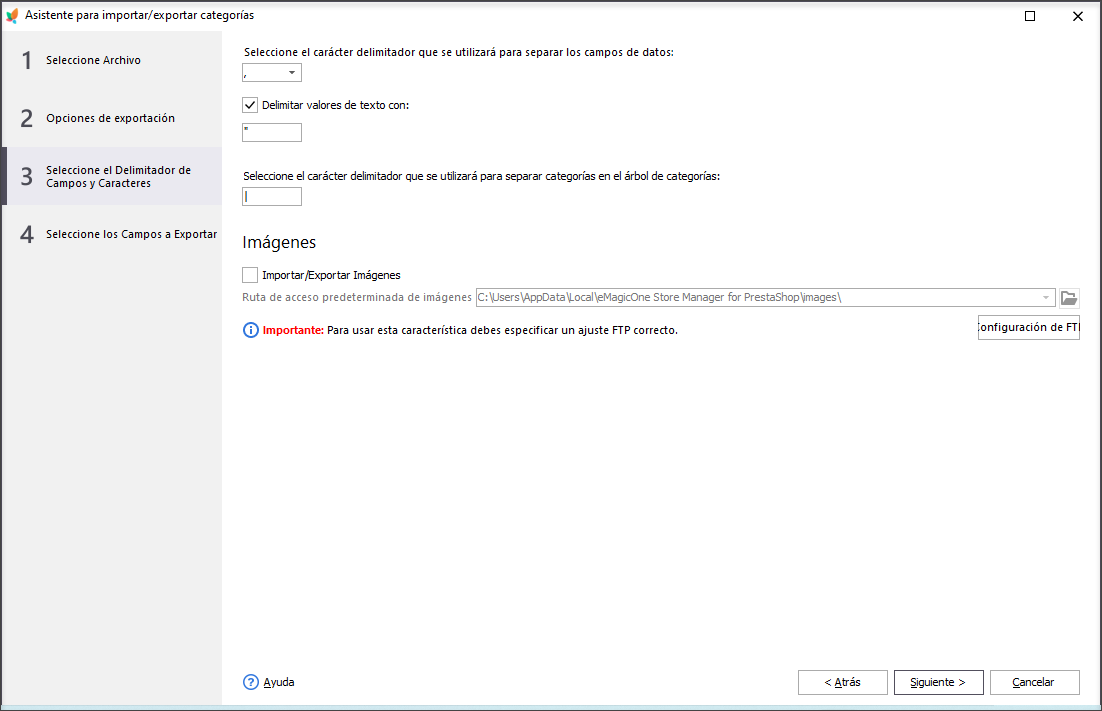Enable Importar/Exportar Imágenes checkbox

(x=250, y=275)
